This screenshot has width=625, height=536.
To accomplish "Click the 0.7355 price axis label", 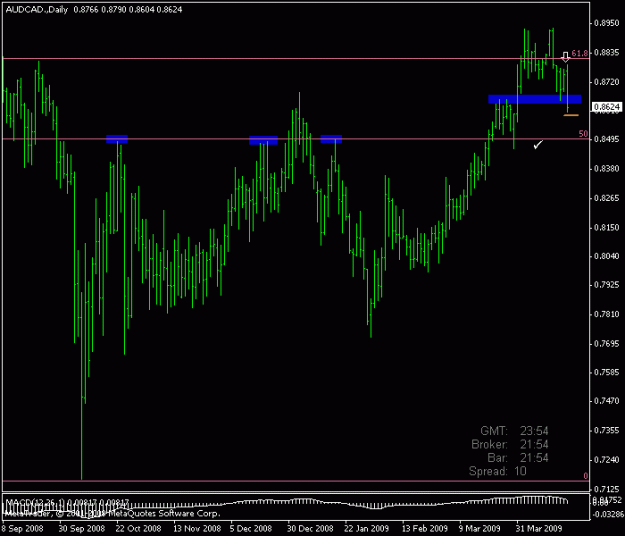I will tap(607, 430).
